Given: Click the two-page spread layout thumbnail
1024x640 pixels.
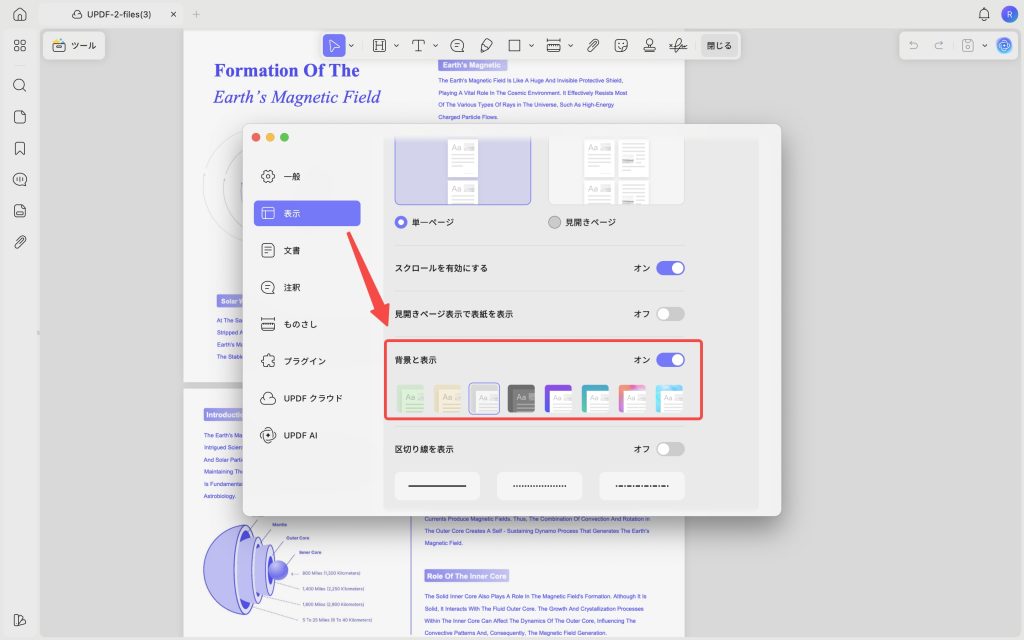Looking at the screenshot, I should coord(616,171).
